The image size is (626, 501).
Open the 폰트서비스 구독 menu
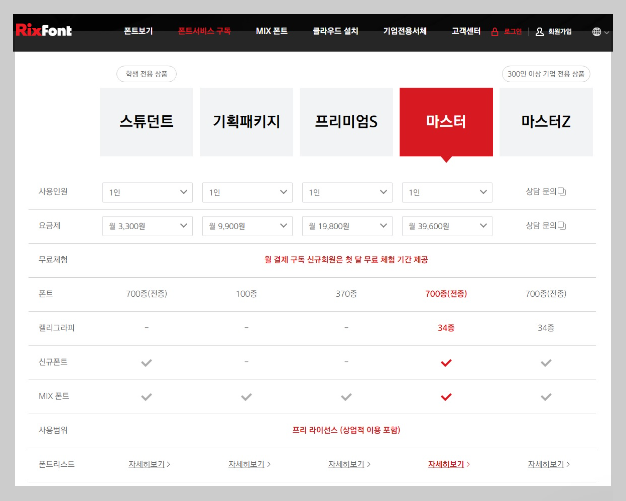[x=204, y=31]
